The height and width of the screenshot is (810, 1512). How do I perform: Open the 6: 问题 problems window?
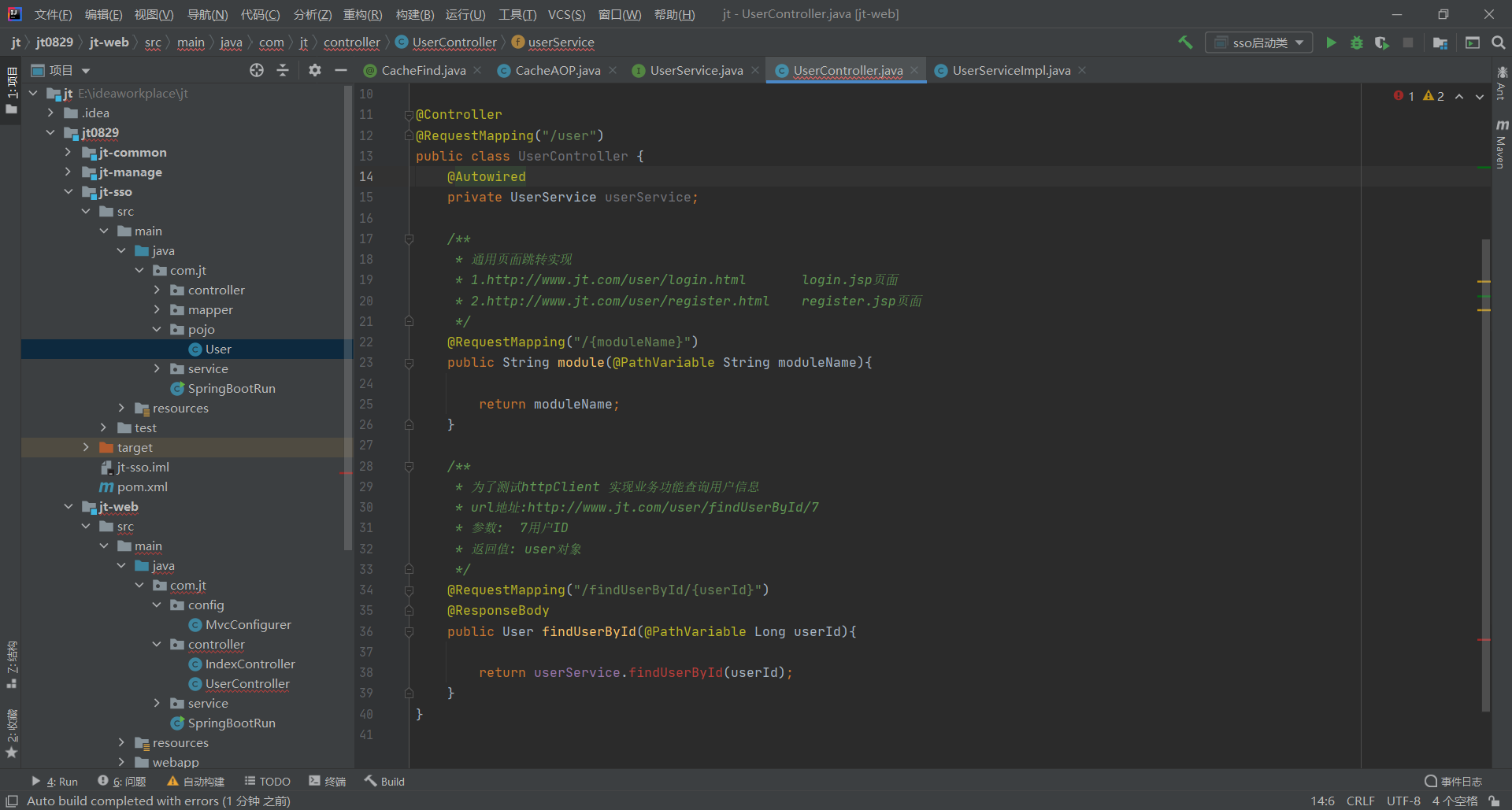122,781
